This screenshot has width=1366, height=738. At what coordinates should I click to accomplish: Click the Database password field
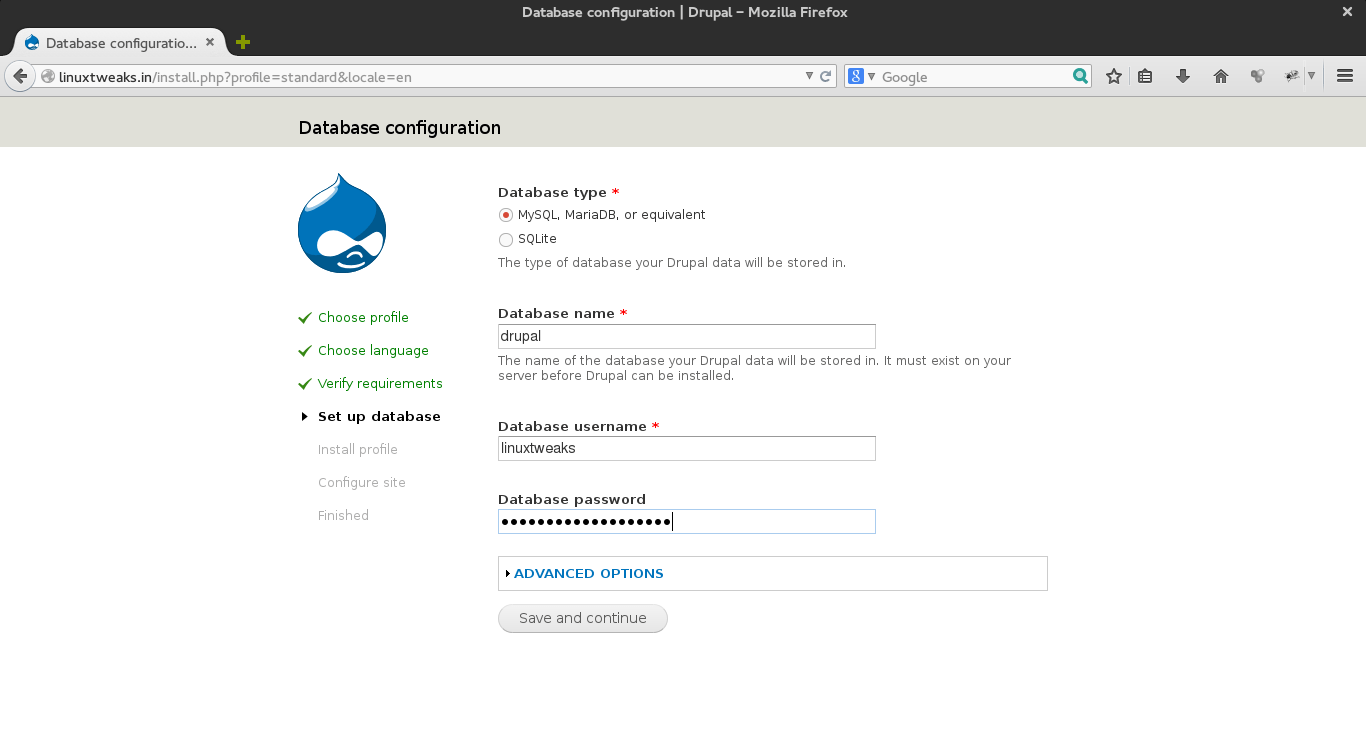coord(687,521)
